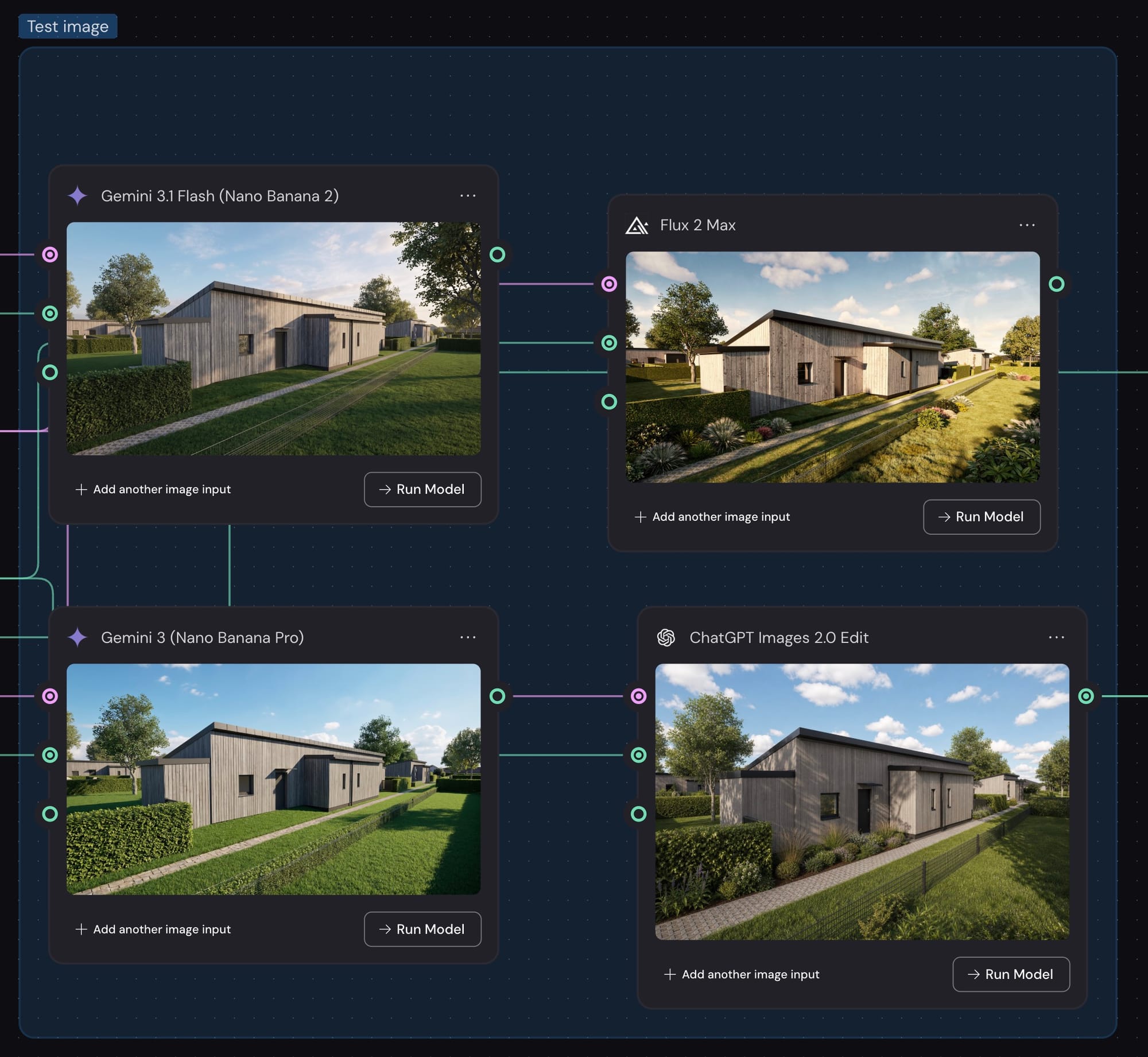Open the Gemini 3 Nano Banana Pro options menu
Screen dimensions: 1148x1057
point(468,637)
